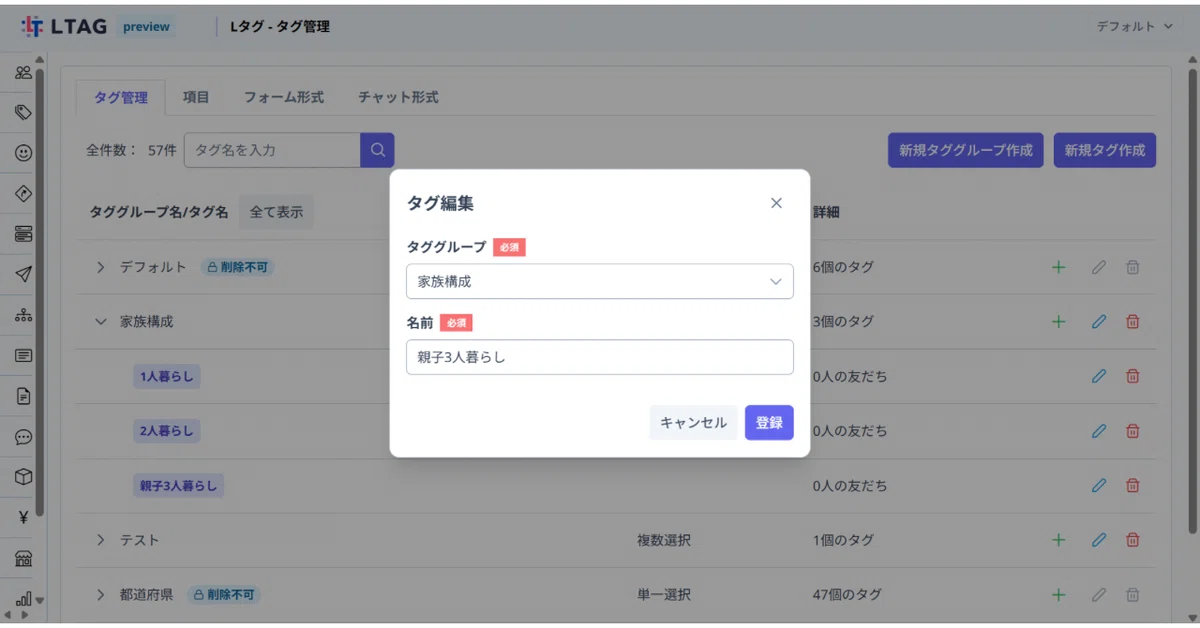Click the magnifier search button

[377, 150]
